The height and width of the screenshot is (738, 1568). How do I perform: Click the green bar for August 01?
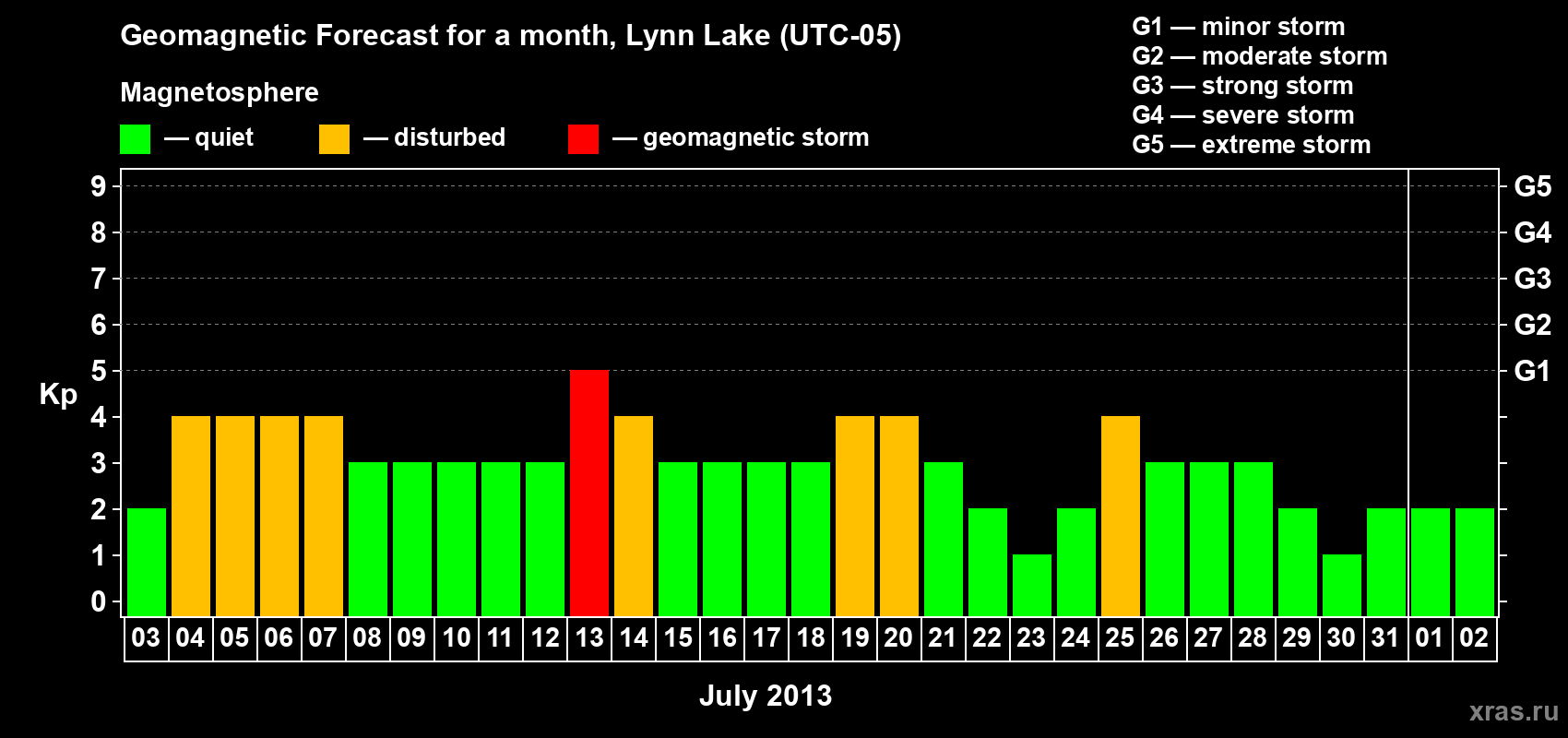[x=1431, y=562]
